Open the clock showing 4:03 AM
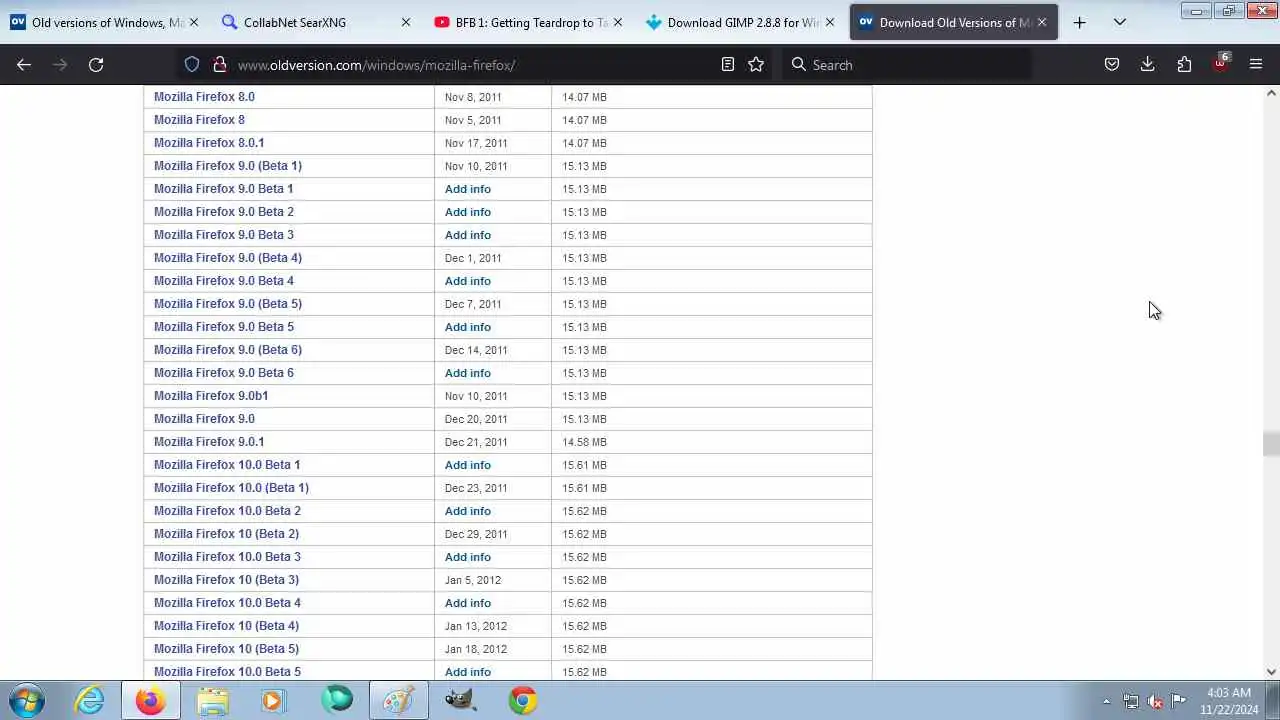The height and width of the screenshot is (720, 1280). 1229,701
